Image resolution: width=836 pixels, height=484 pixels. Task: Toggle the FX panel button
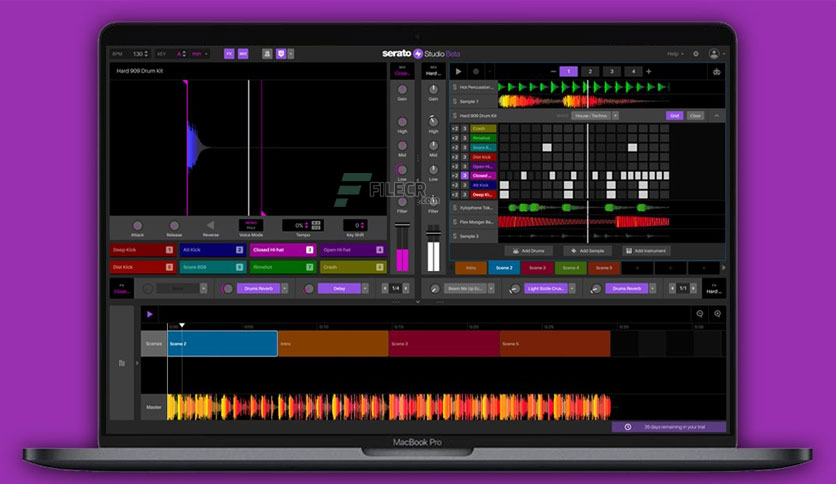click(228, 53)
